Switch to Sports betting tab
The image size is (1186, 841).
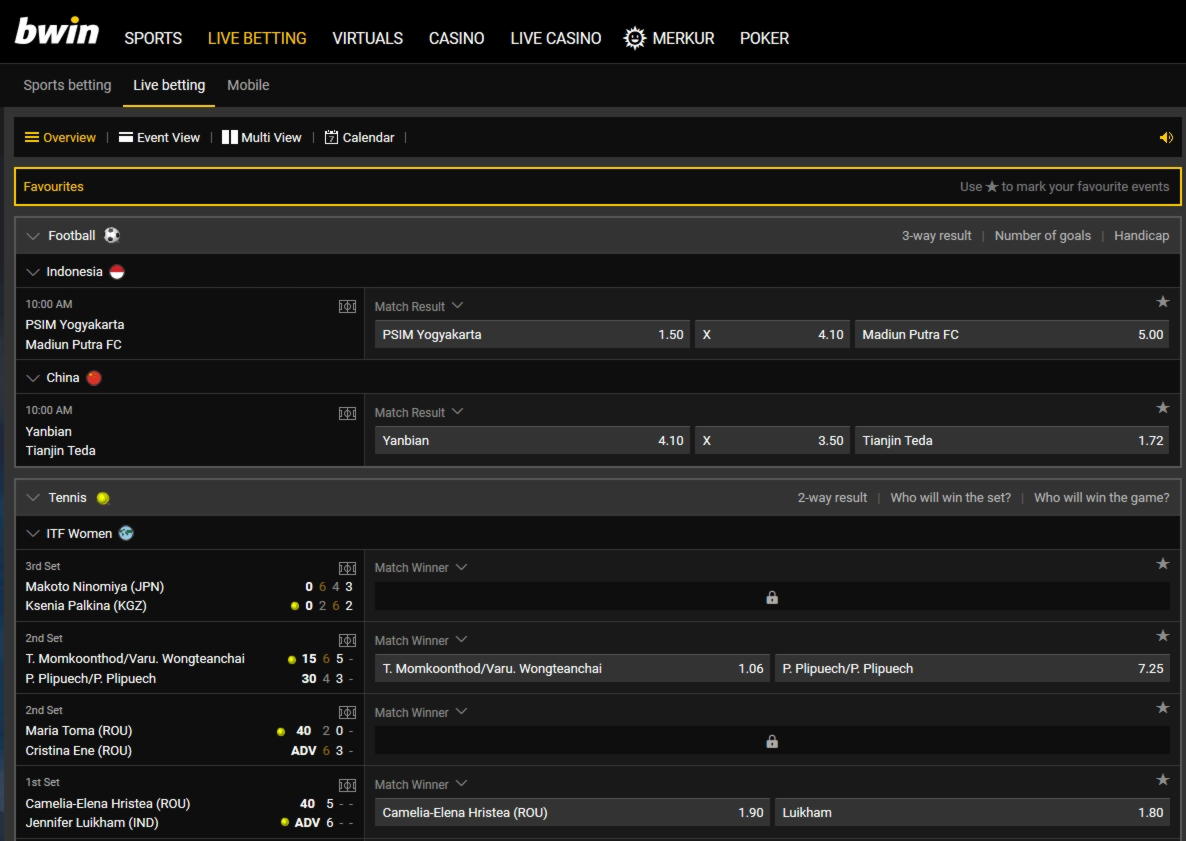point(67,85)
